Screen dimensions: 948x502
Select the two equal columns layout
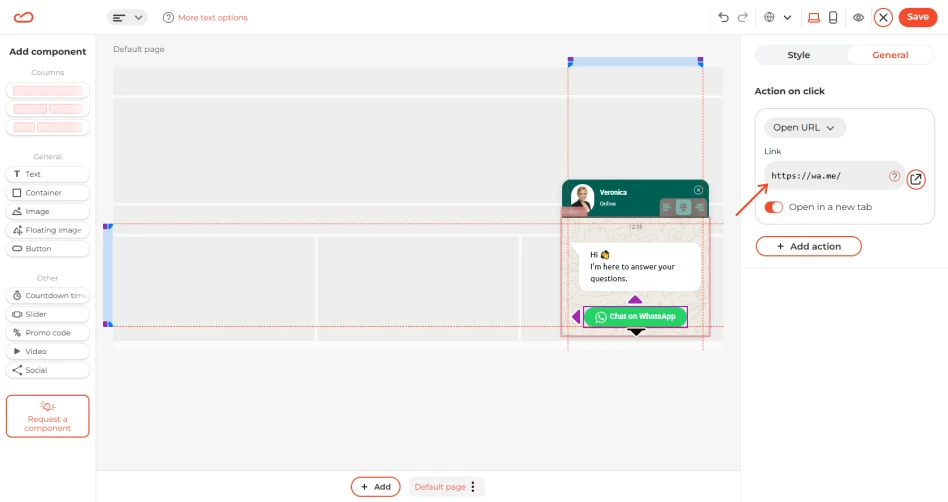(x=48, y=109)
